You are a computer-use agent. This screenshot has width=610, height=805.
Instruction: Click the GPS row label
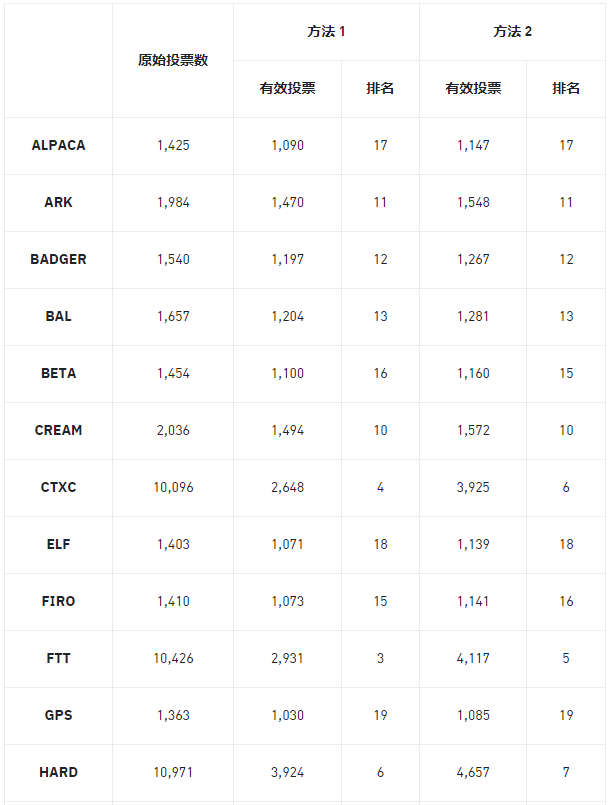click(58, 715)
